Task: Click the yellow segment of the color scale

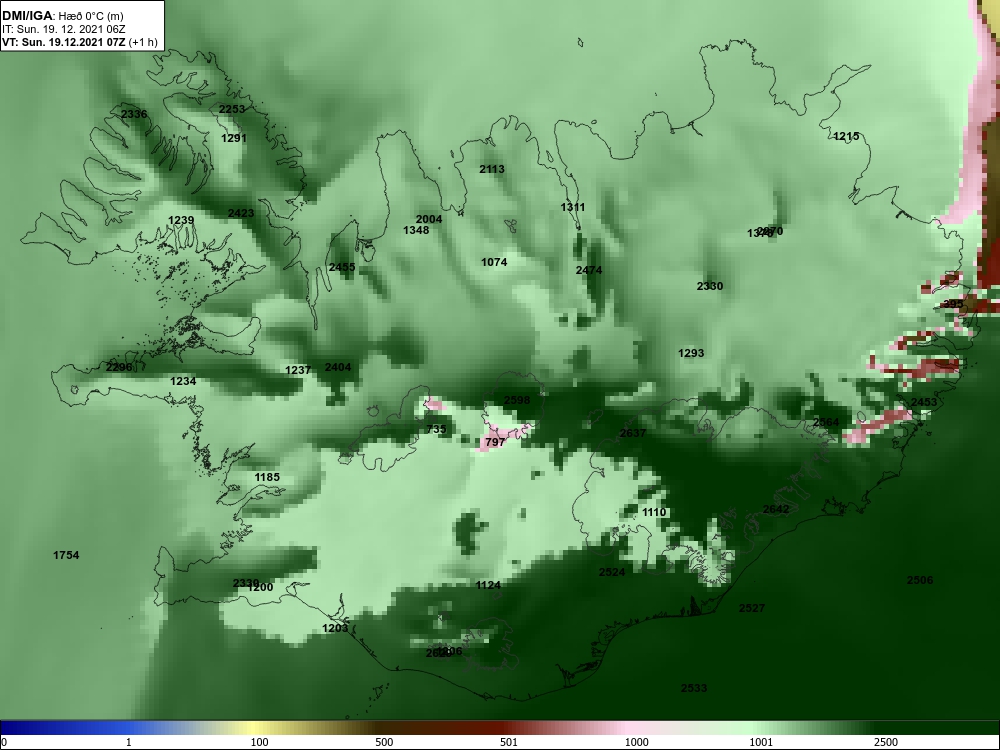Action: pos(252,728)
